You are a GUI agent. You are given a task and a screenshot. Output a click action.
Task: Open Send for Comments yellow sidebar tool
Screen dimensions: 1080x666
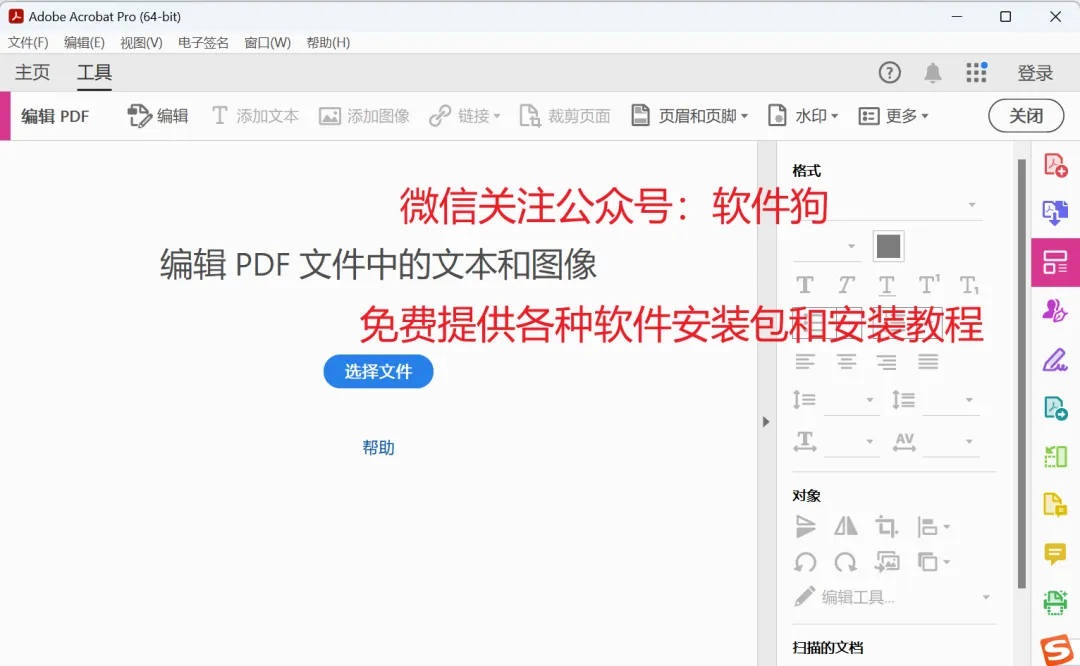1055,505
